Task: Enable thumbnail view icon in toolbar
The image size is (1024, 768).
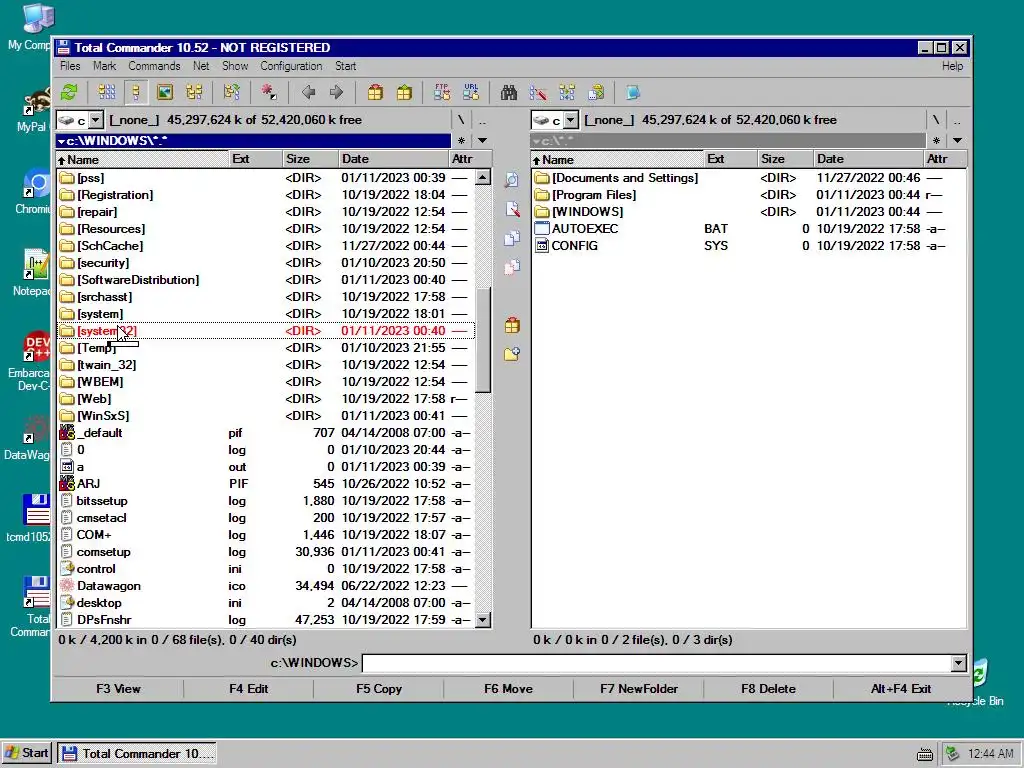Action: [165, 92]
